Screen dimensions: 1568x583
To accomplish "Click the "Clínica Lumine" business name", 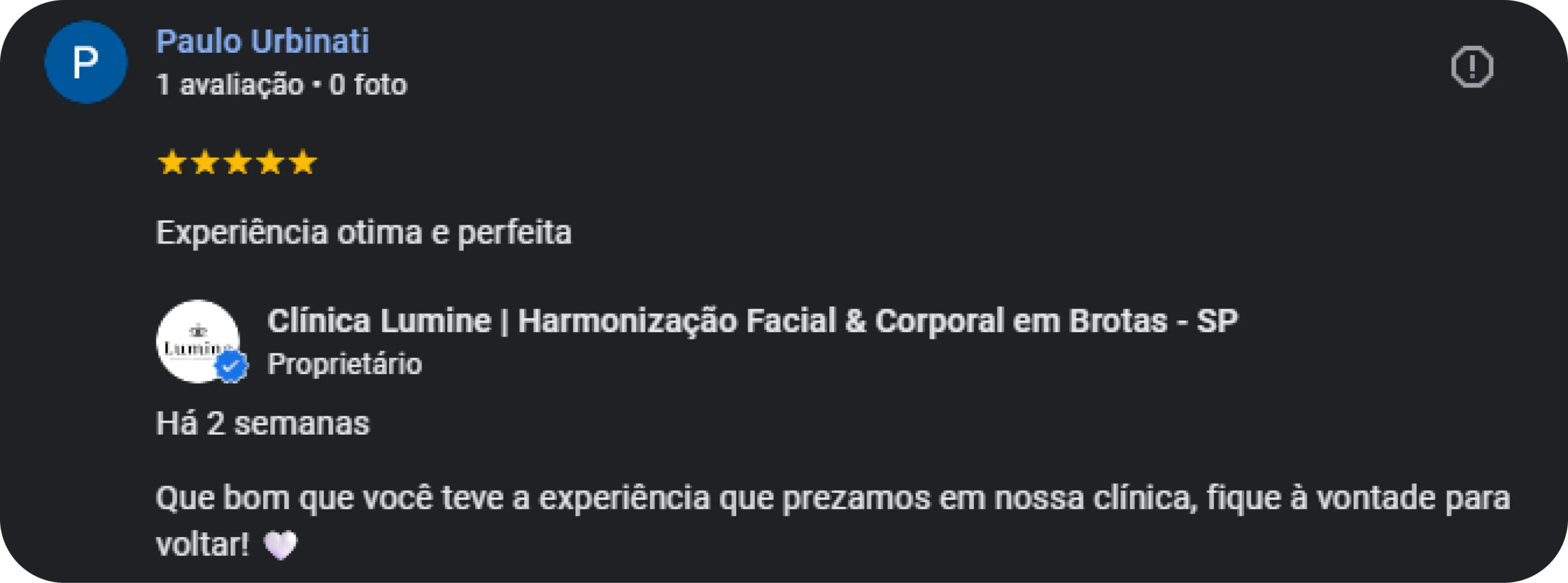I will [x=379, y=321].
